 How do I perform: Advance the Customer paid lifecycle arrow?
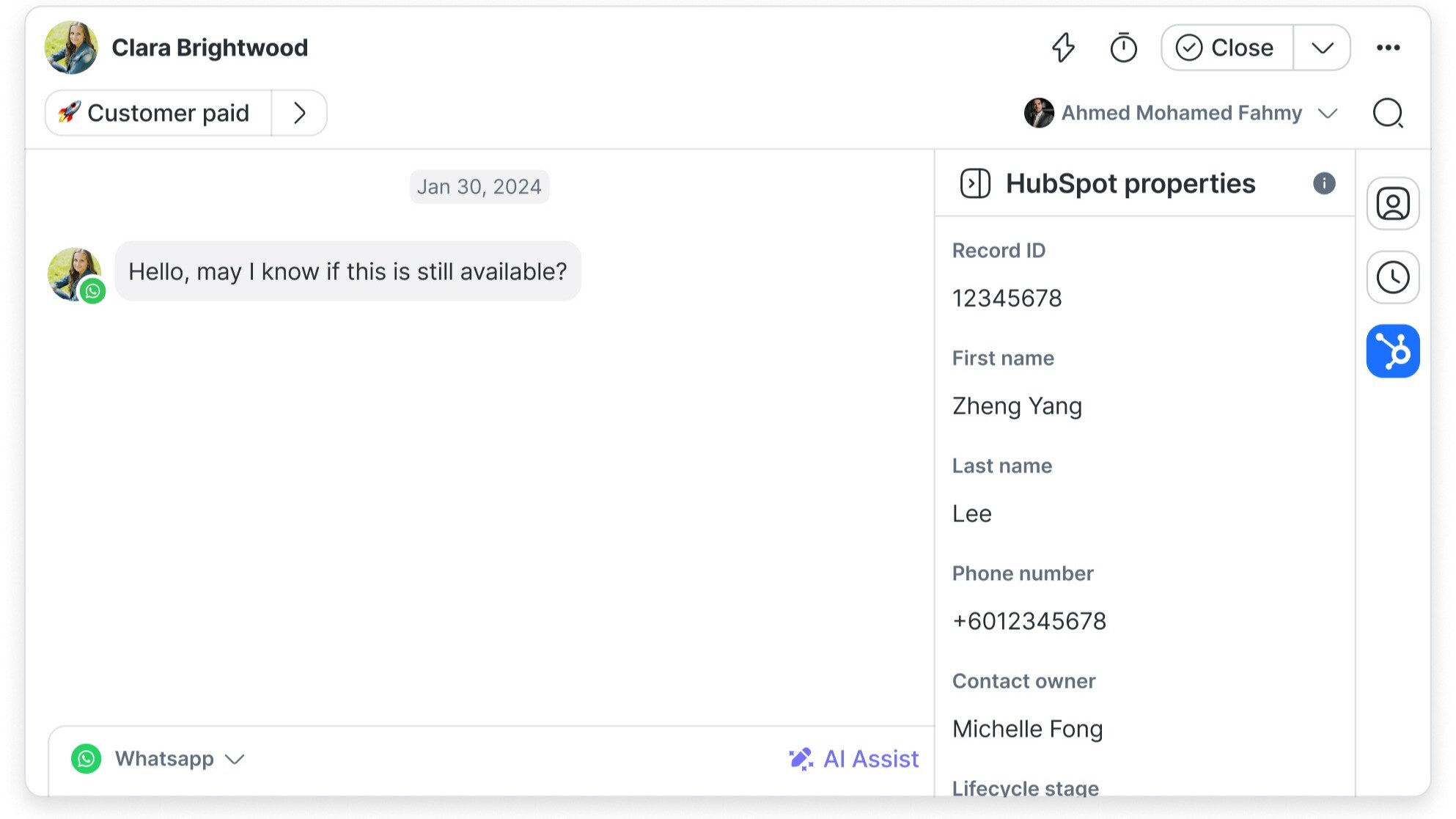point(299,114)
